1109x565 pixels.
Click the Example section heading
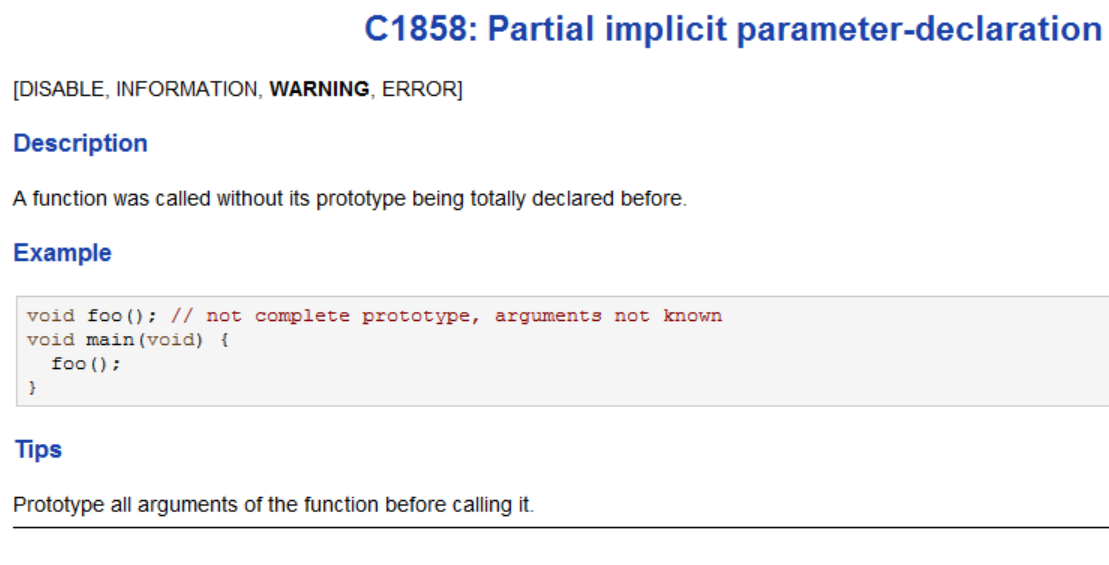tap(62, 253)
